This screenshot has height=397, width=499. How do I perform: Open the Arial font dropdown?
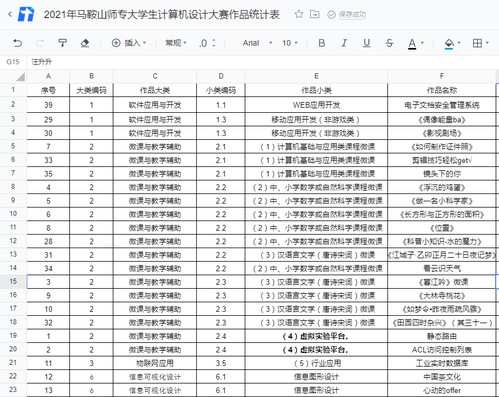coord(257,43)
